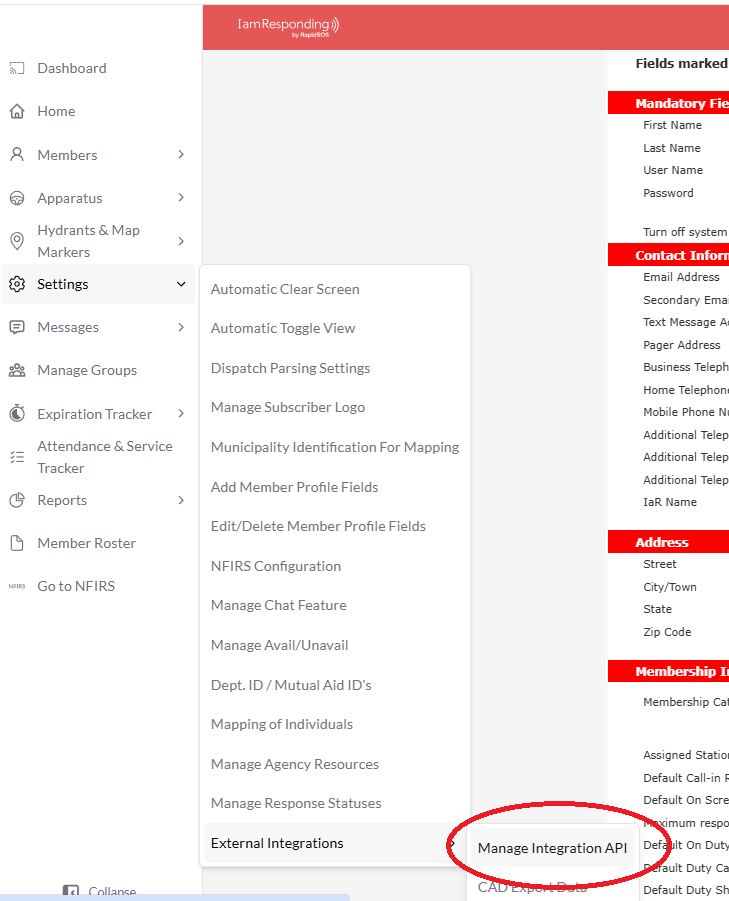Expand the Messages submenu chevron

pyautogui.click(x=181, y=328)
